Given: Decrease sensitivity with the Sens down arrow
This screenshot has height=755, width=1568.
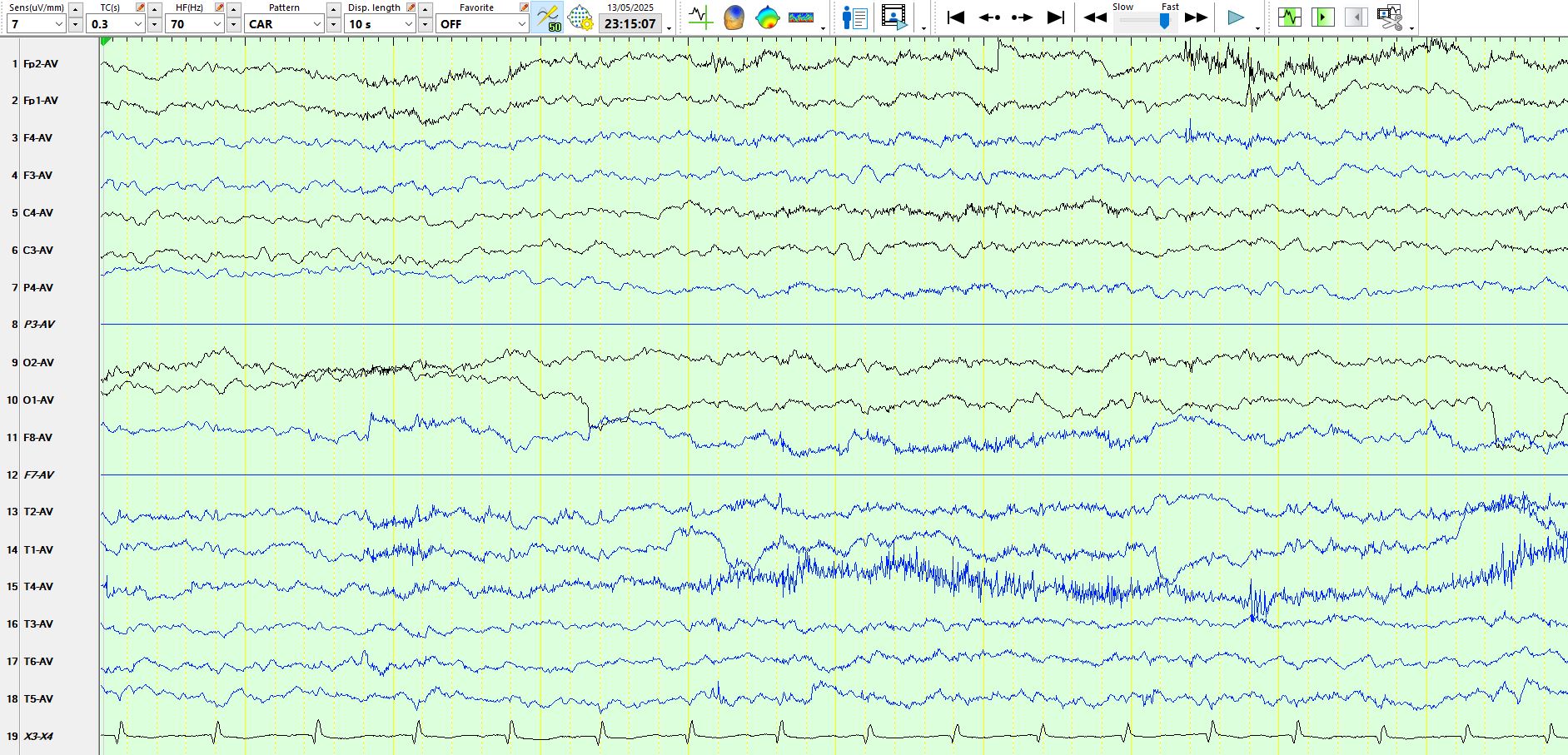Looking at the screenshot, I should tap(75, 25).
